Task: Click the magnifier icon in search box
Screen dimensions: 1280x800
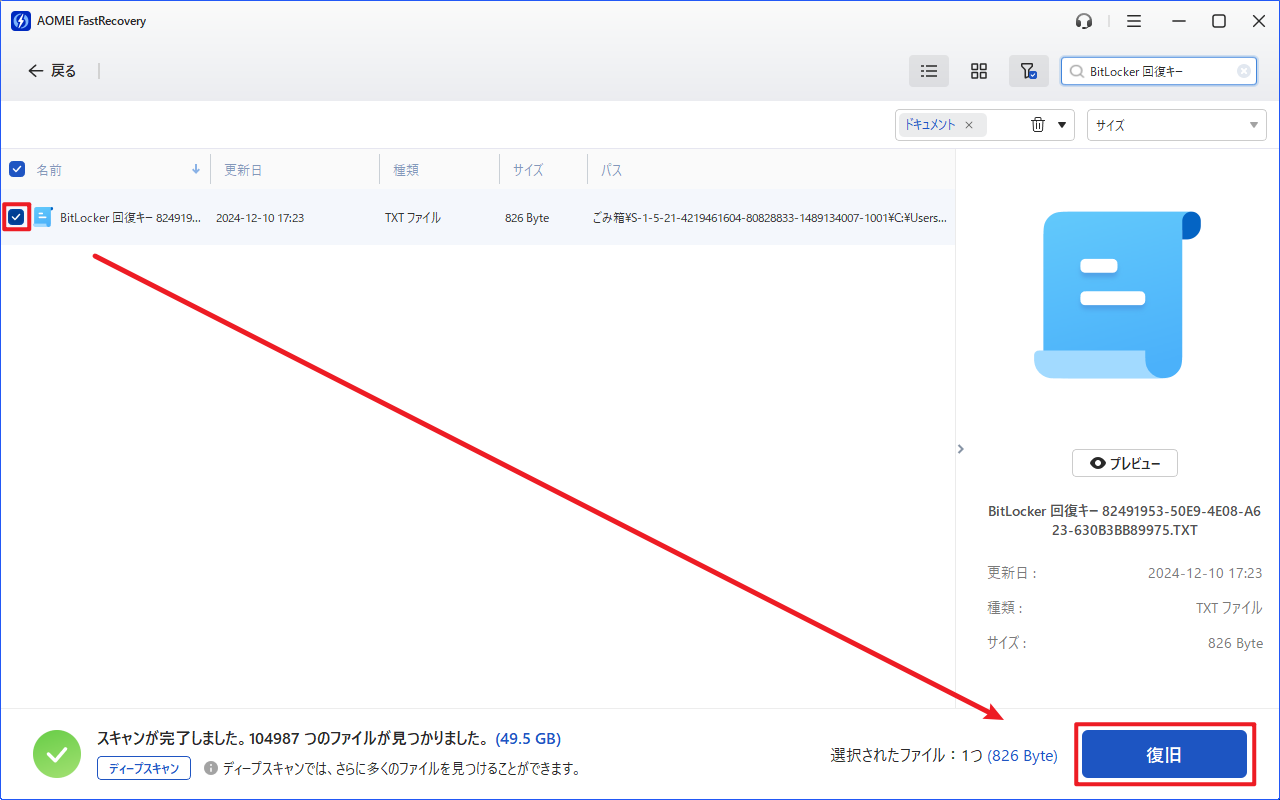Action: coord(1076,72)
